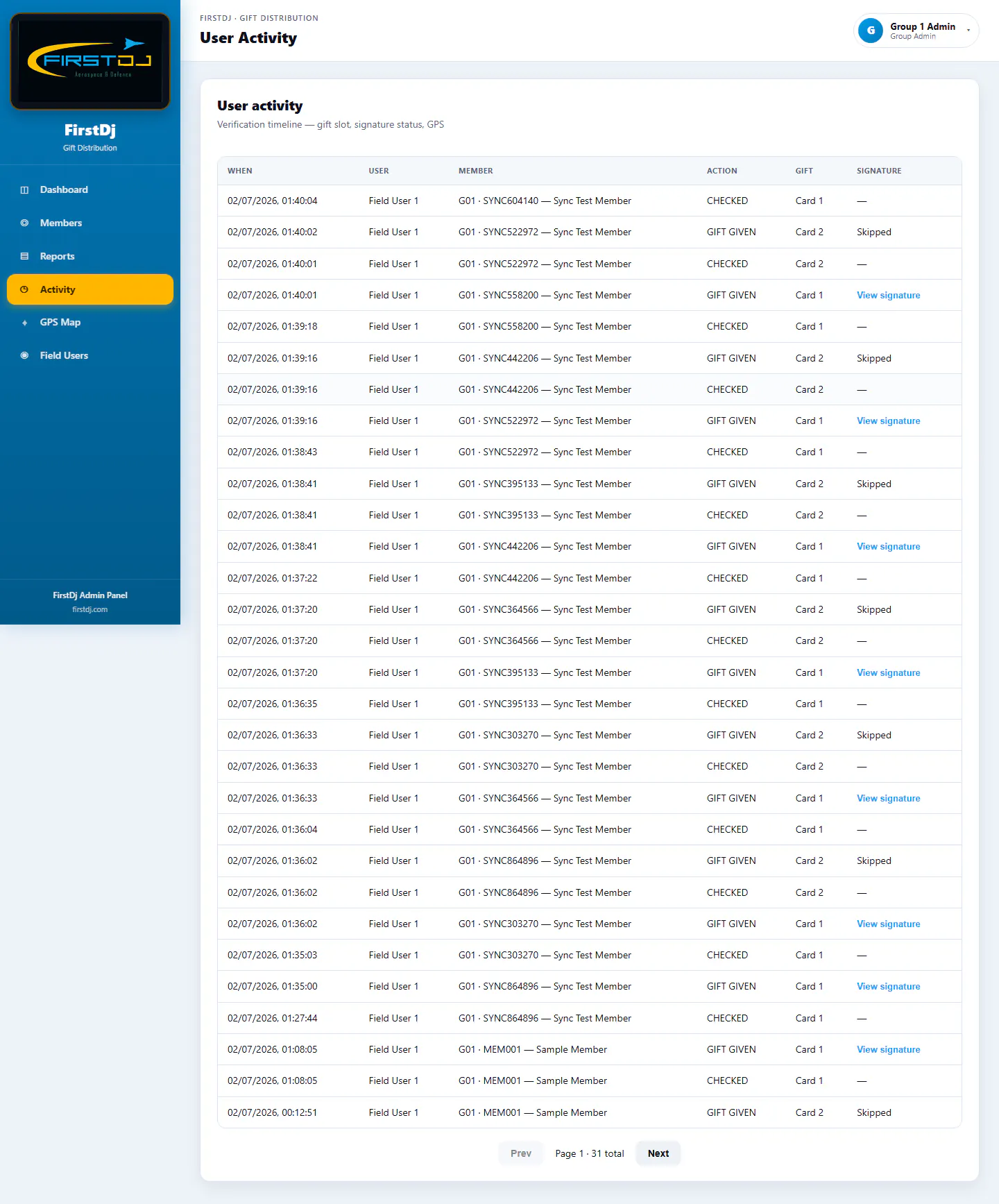Screen dimensions: 999x1204
Task: Click the USER column header
Action: click(379, 171)
